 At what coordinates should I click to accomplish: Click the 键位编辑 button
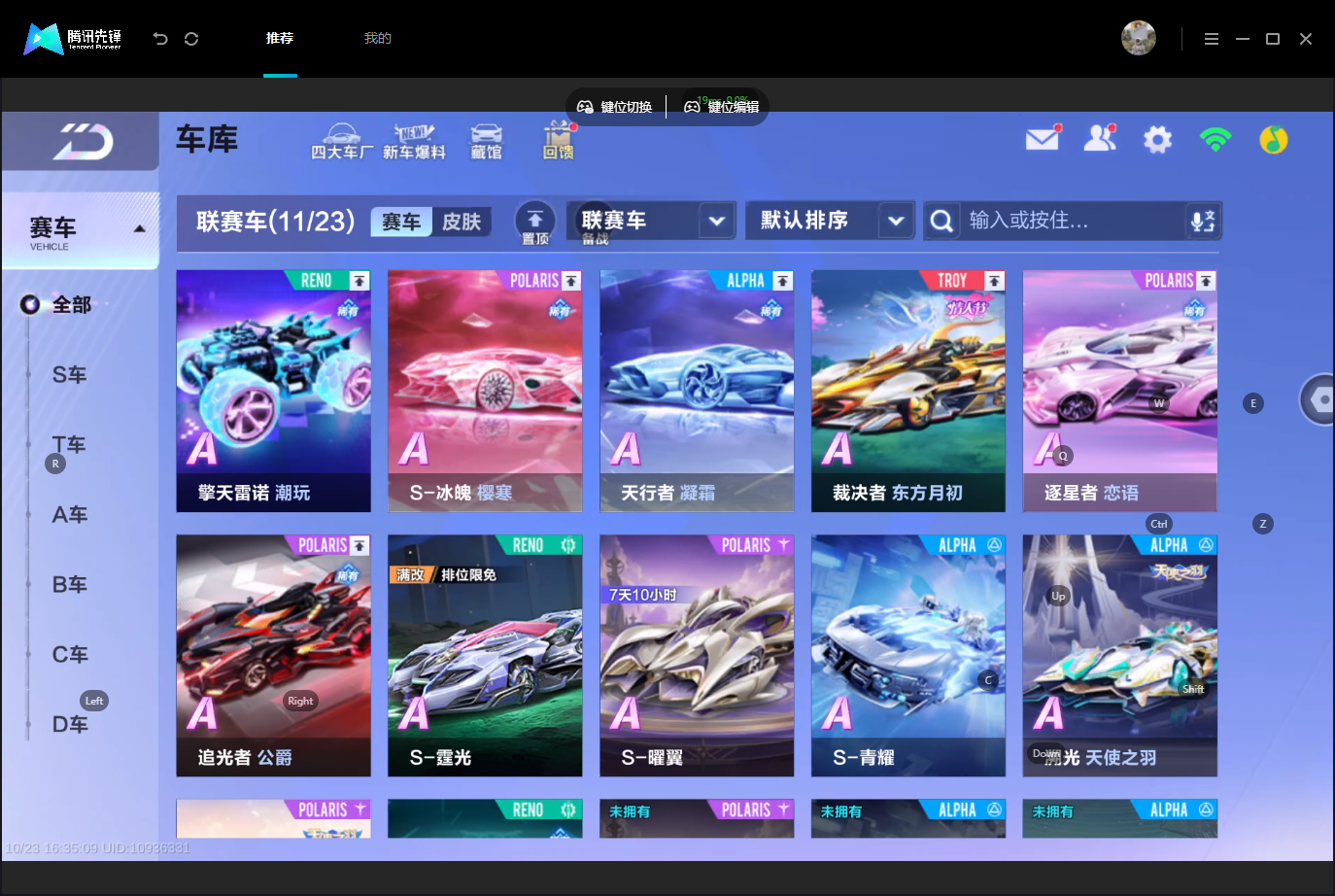point(721,107)
